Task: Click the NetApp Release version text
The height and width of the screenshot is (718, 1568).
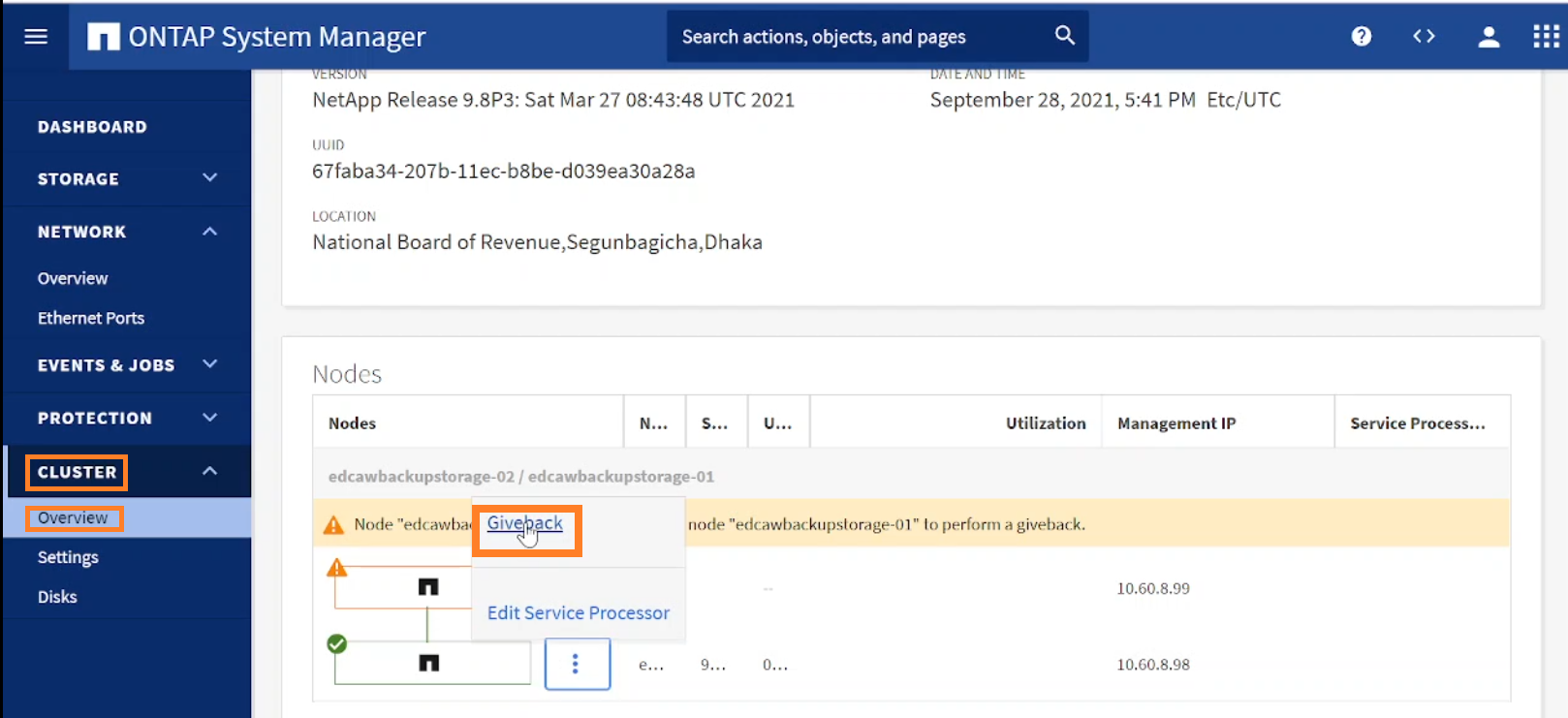Action: [553, 100]
